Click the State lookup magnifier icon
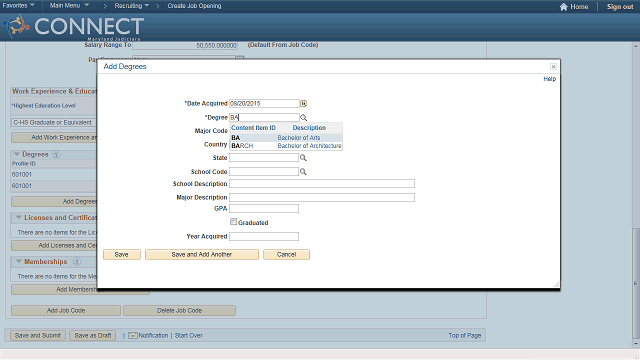This screenshot has width=640, height=360. [x=303, y=158]
